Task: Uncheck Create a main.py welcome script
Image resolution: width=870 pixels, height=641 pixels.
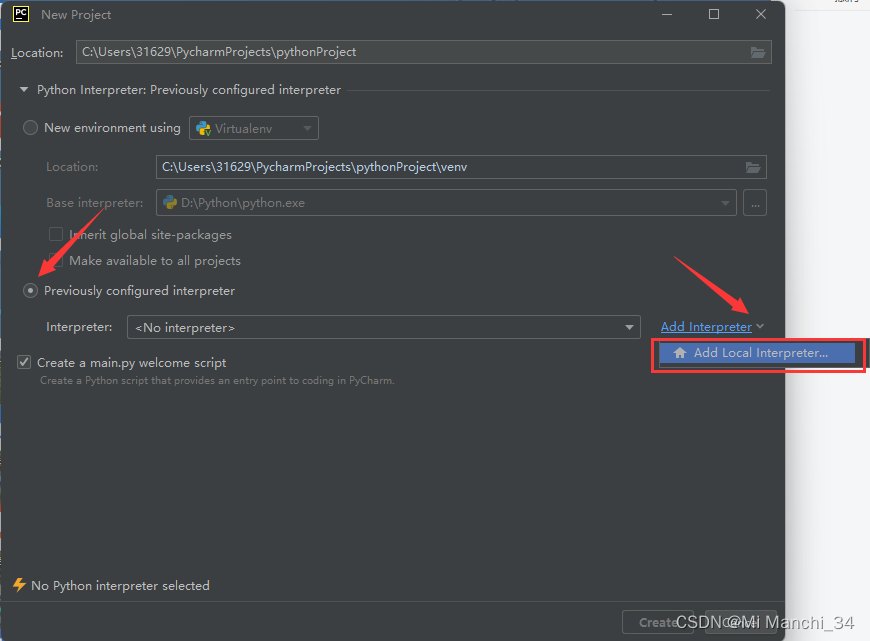Action: click(x=24, y=362)
